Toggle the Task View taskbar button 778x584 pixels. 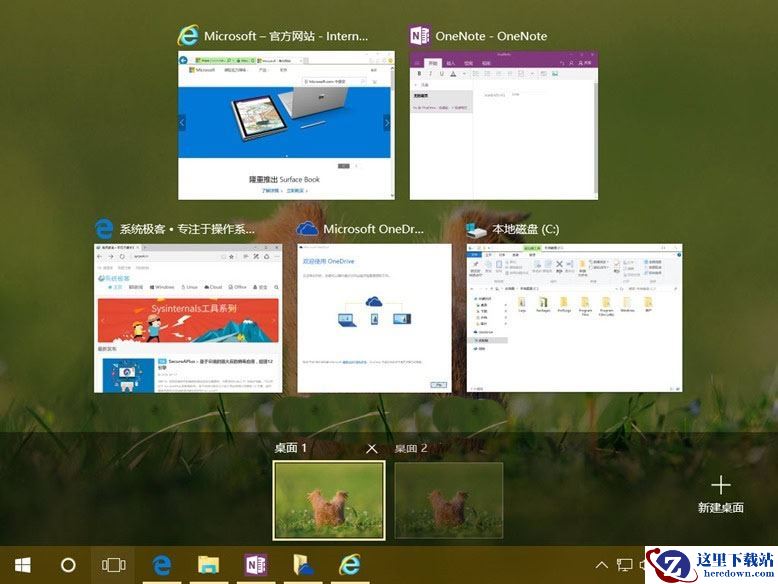[x=113, y=565]
